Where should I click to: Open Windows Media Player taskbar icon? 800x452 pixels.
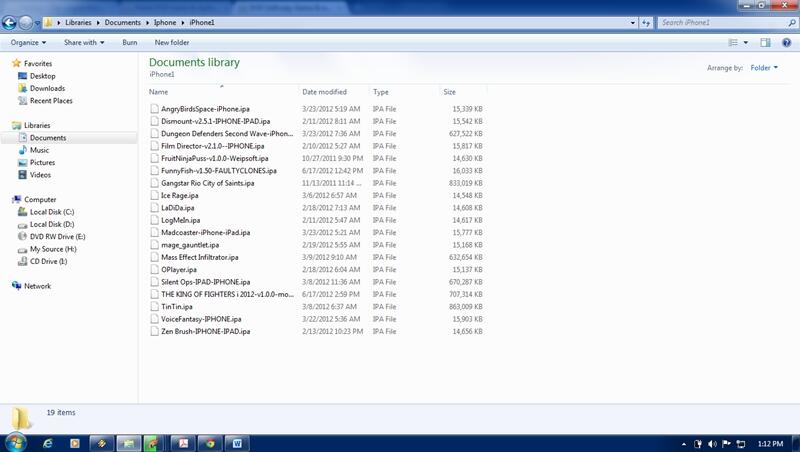(x=74, y=443)
